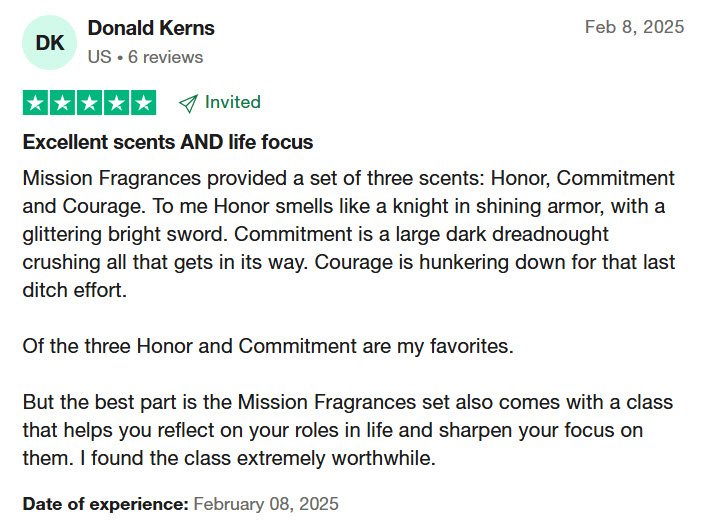Click the US country label
The height and width of the screenshot is (524, 721).
pyautogui.click(x=99, y=57)
